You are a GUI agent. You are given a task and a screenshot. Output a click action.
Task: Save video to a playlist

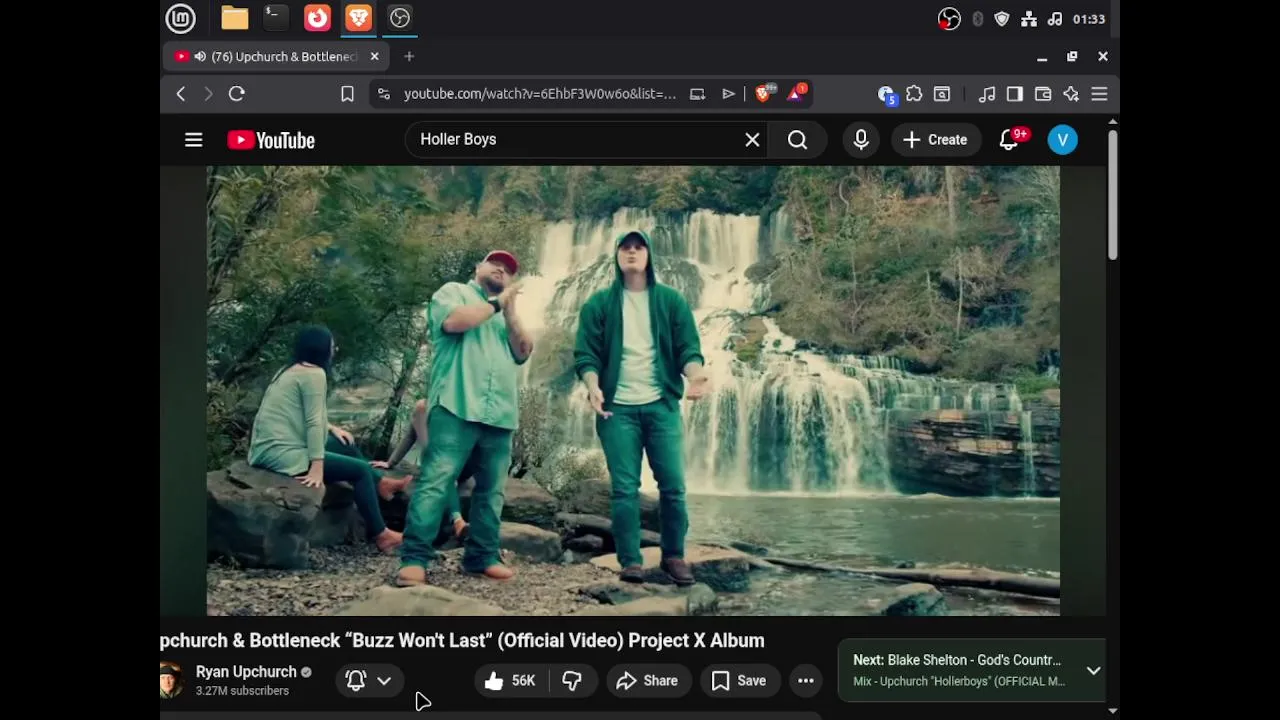739,681
